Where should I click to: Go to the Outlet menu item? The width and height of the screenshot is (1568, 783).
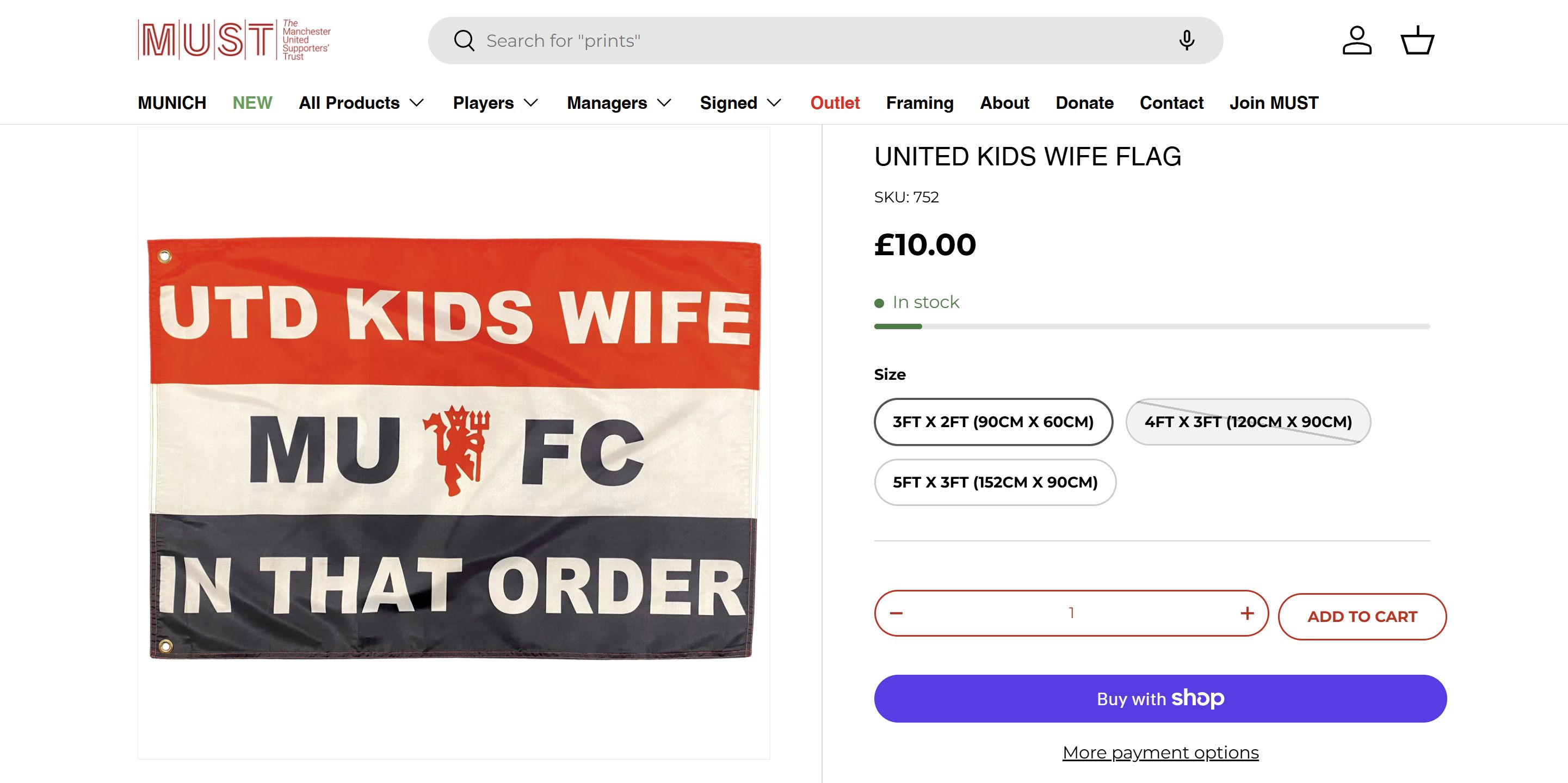[x=835, y=103]
